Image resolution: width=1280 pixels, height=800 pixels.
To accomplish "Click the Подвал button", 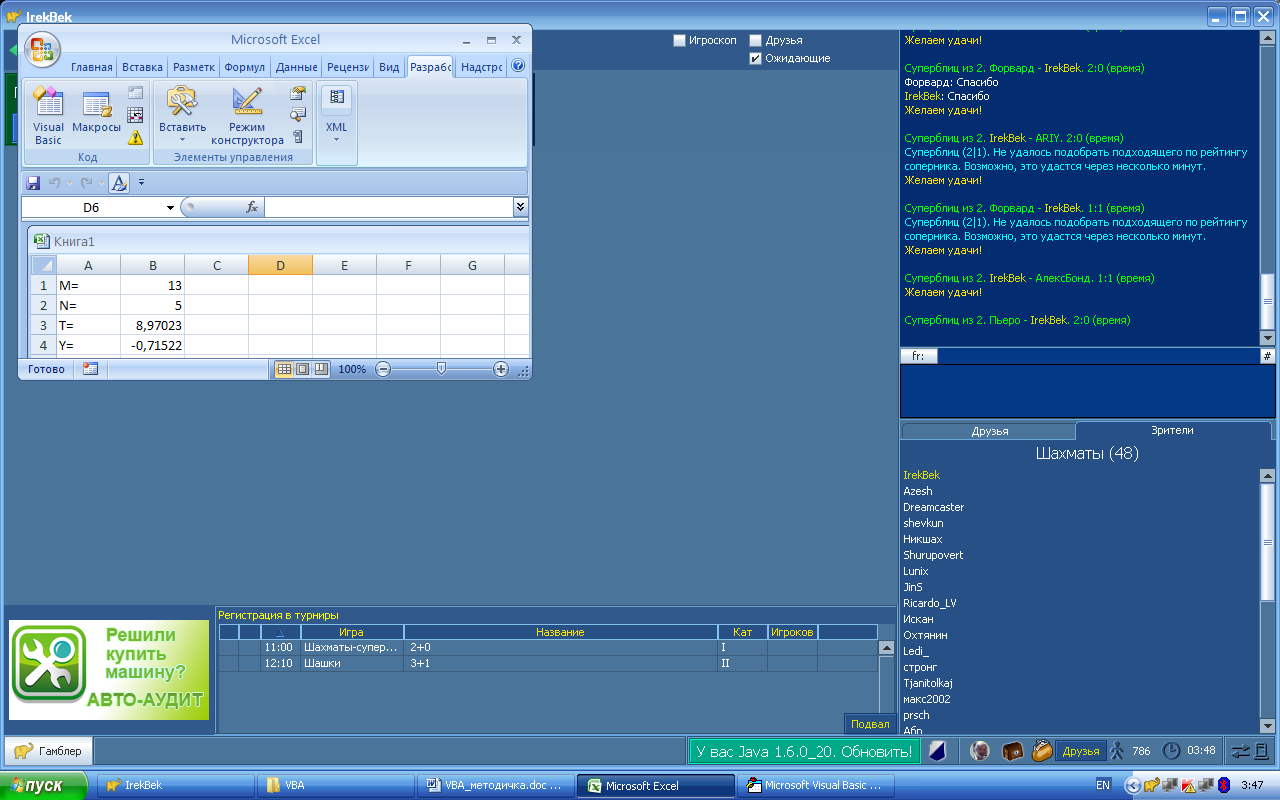I will (x=870, y=724).
